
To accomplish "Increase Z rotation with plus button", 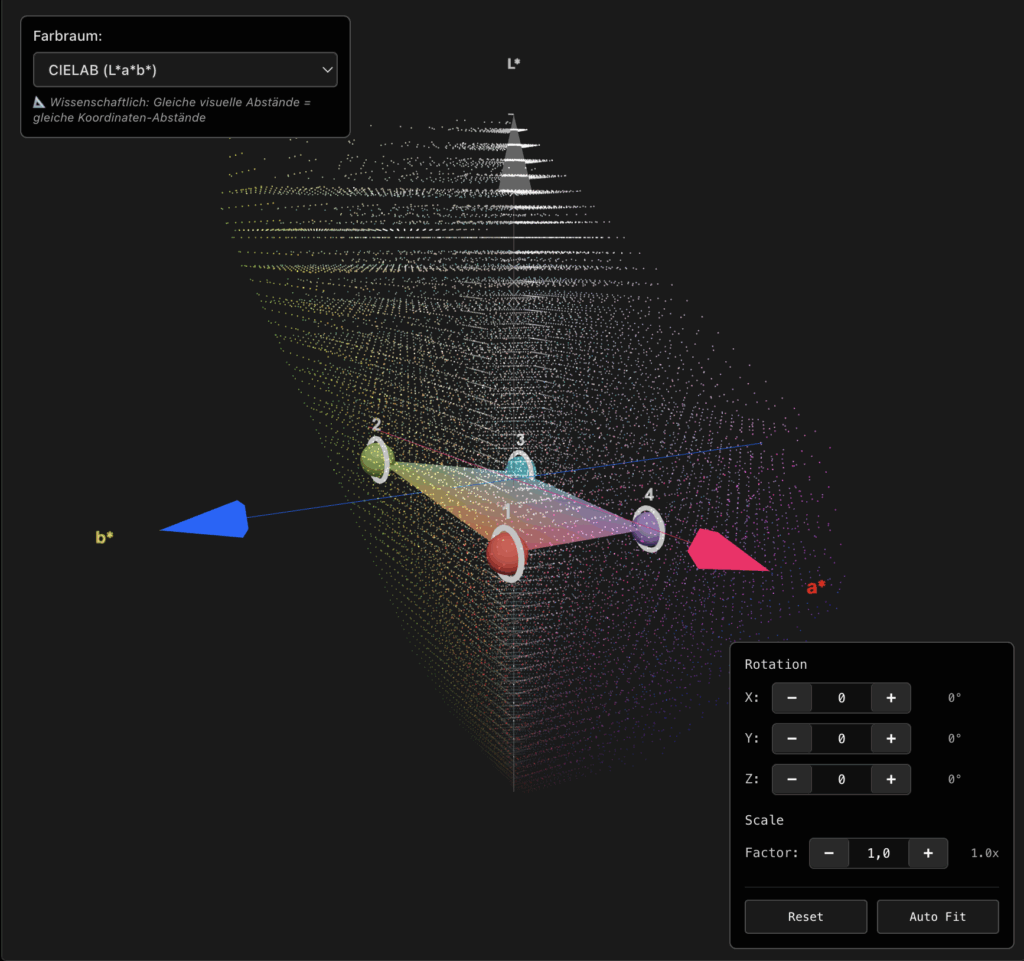I will pos(890,779).
